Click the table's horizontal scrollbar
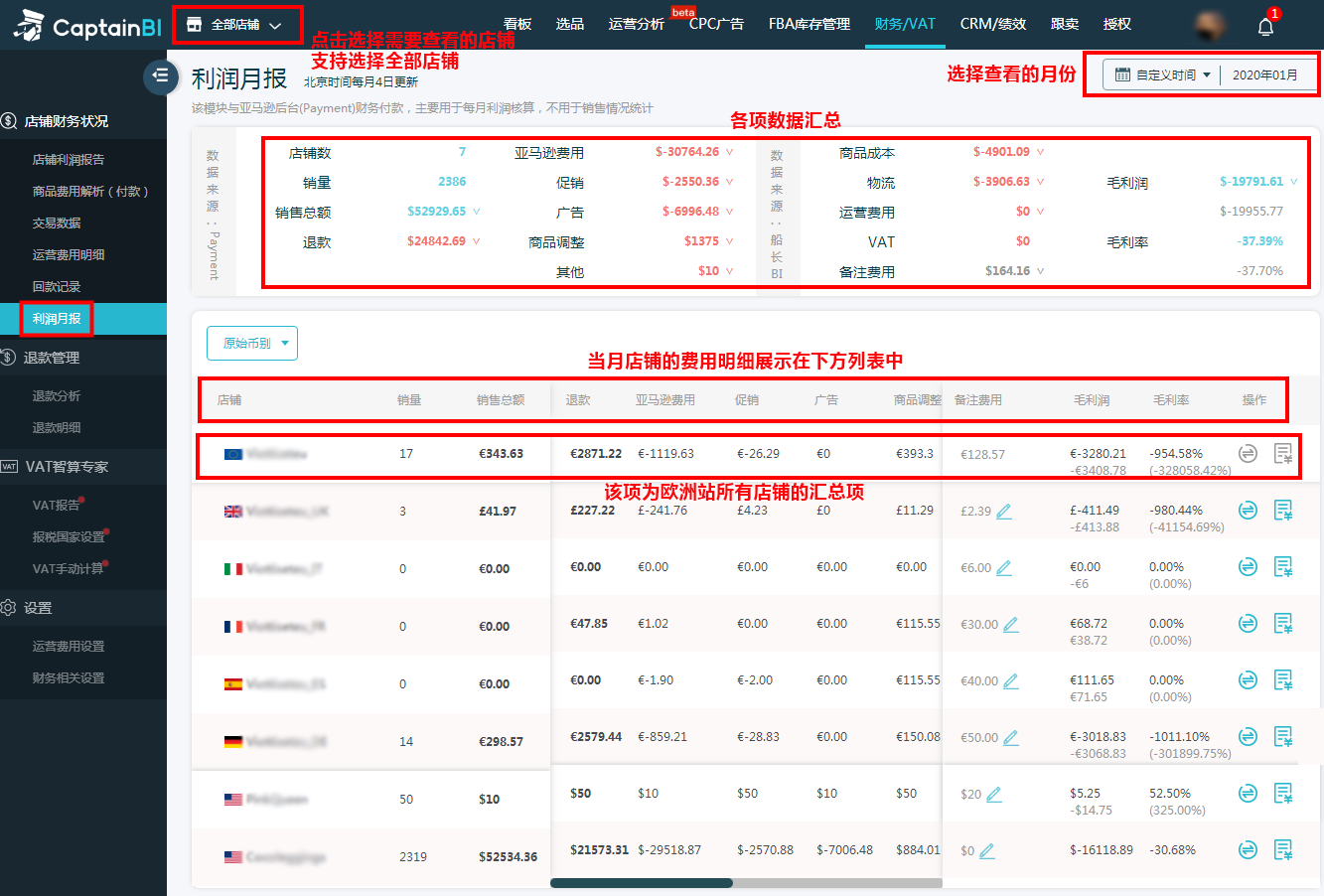The width and height of the screenshot is (1324, 896). tap(642, 882)
